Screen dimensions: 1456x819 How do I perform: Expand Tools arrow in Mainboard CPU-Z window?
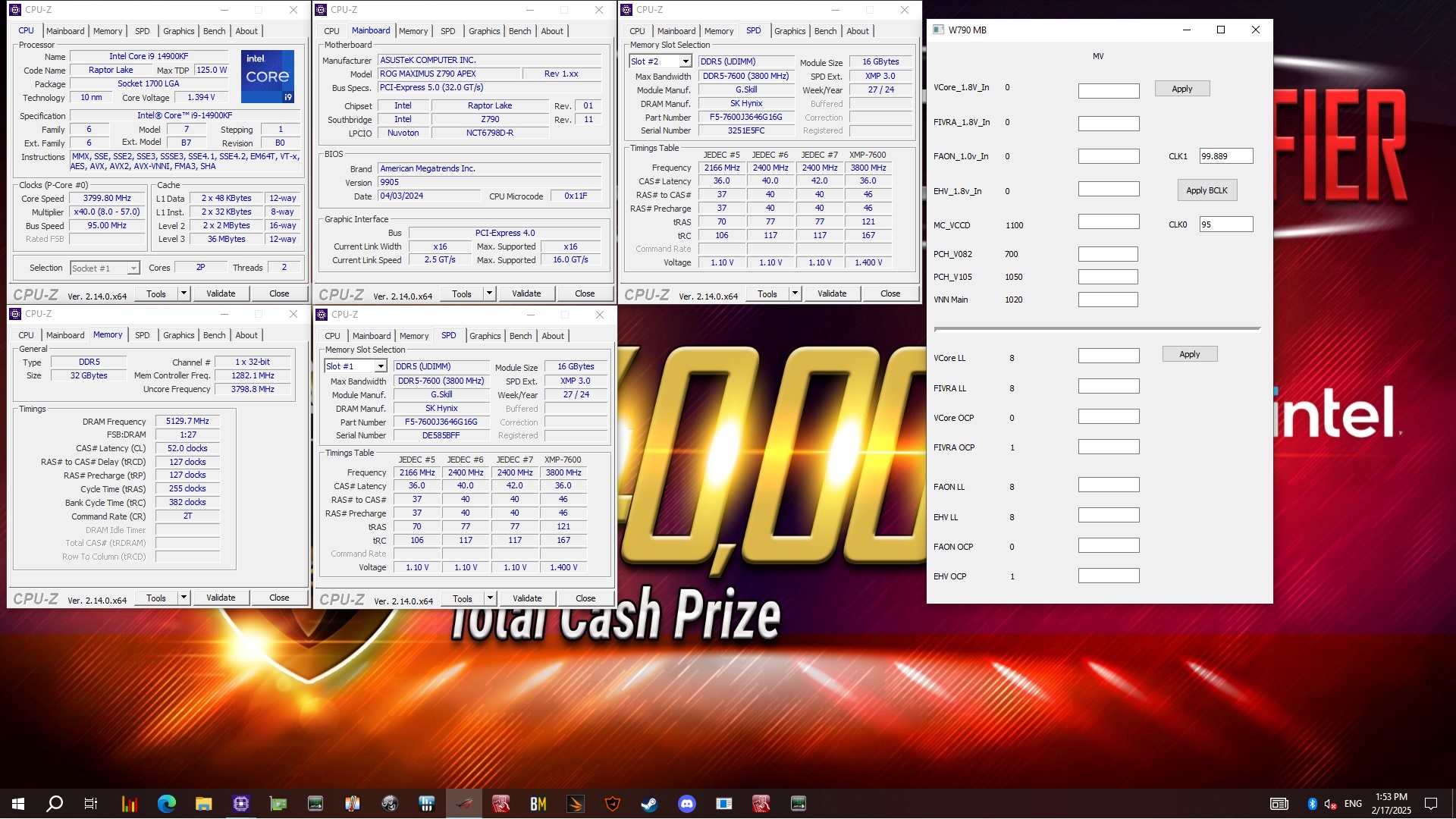click(x=489, y=293)
